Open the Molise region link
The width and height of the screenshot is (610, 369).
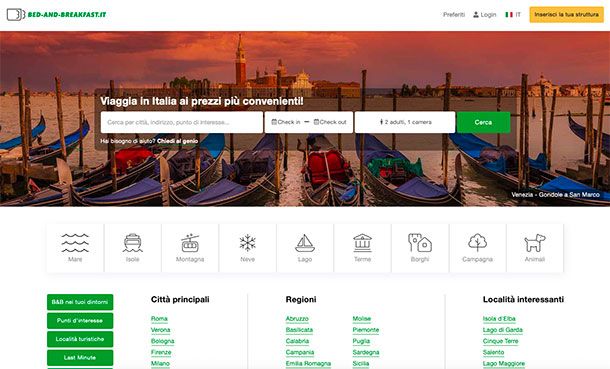tap(362, 319)
